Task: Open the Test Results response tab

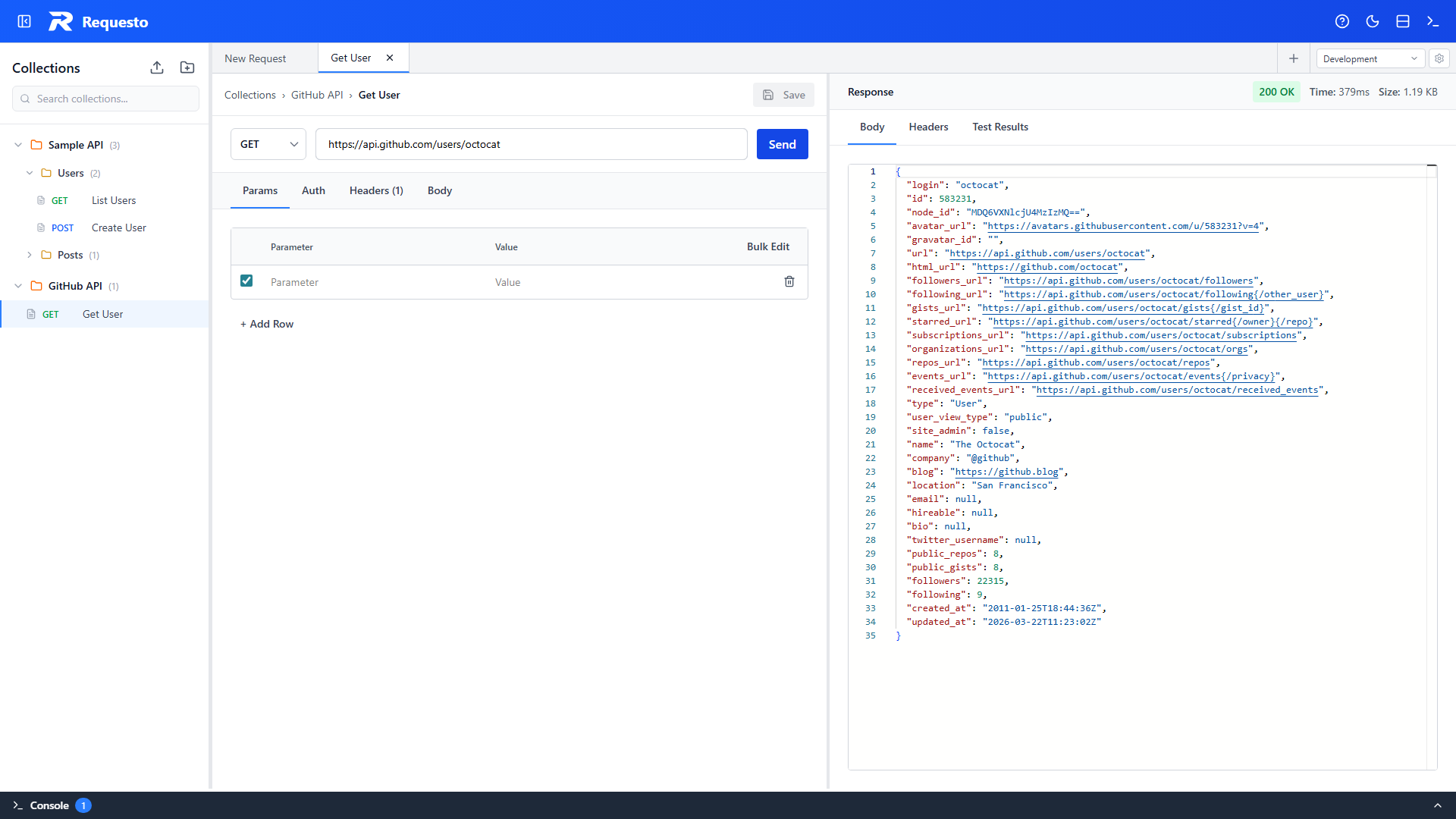Action: [1000, 127]
